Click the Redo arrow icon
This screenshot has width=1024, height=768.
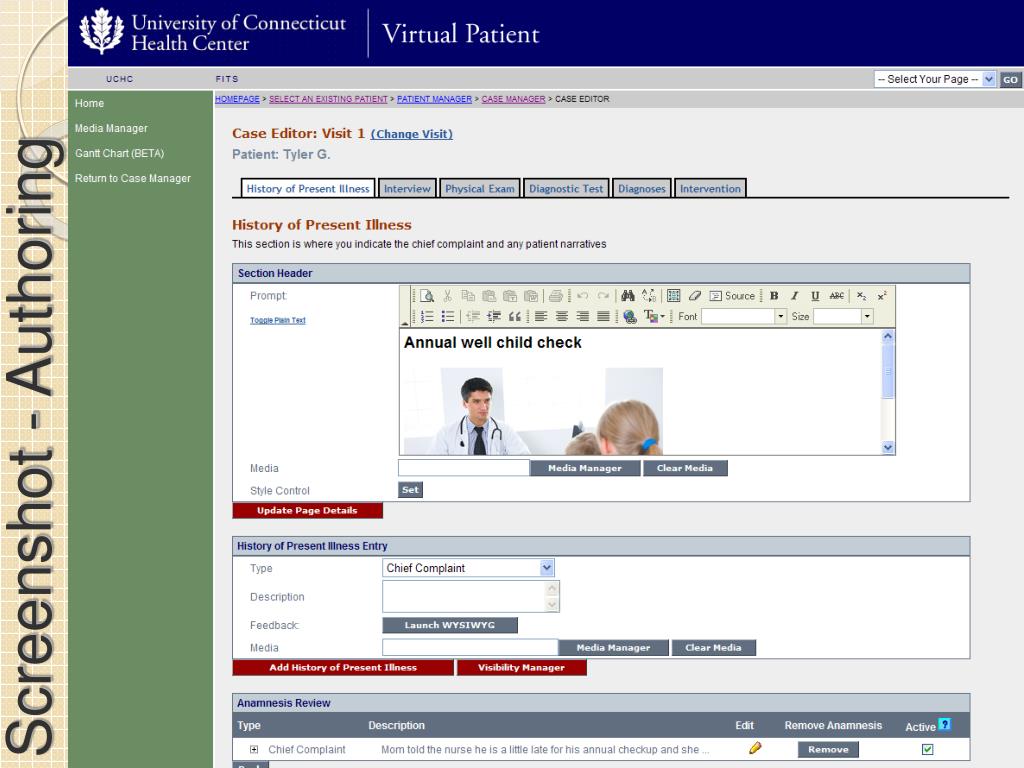click(603, 296)
